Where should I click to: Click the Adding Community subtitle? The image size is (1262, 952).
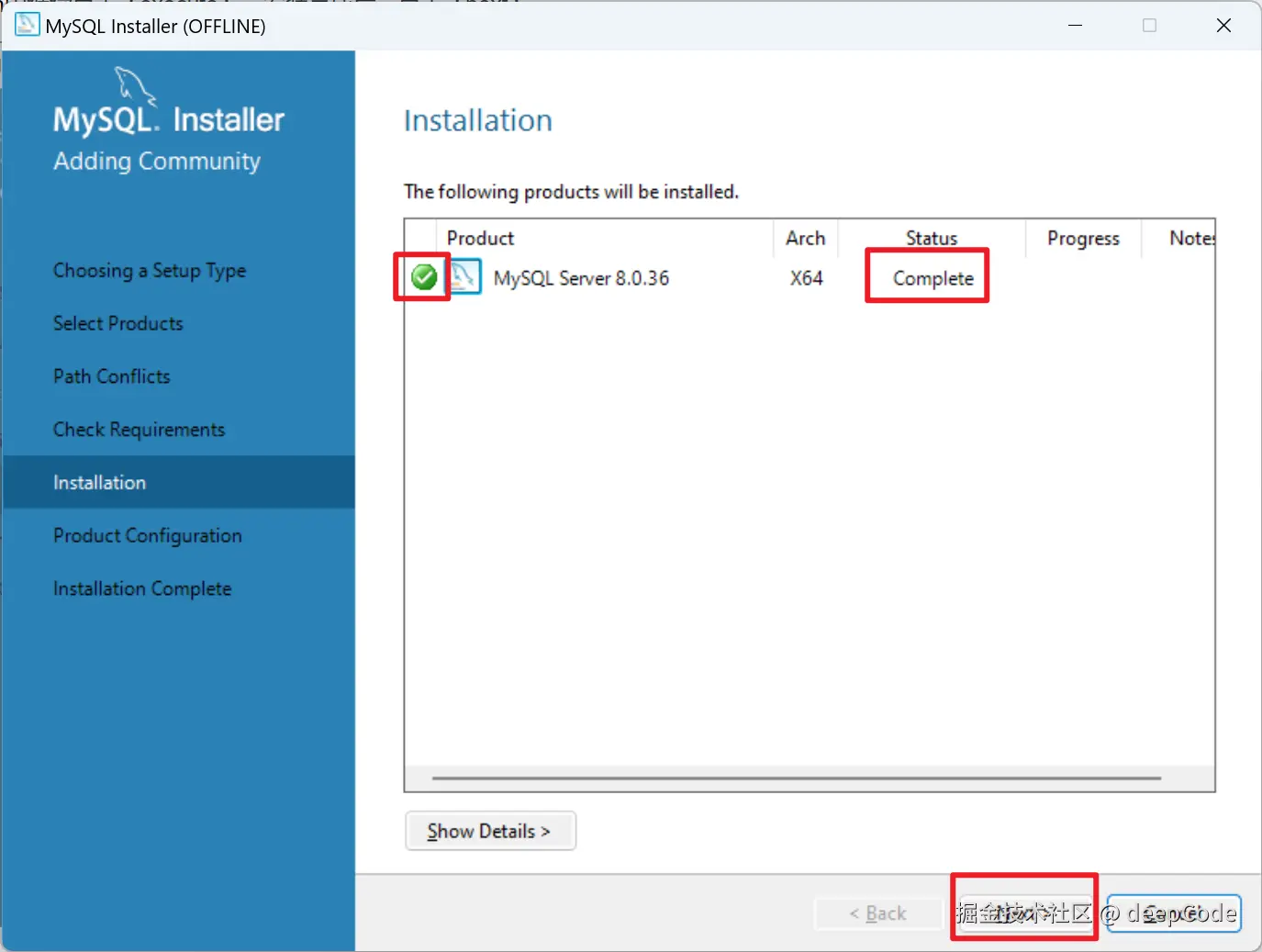[157, 162]
